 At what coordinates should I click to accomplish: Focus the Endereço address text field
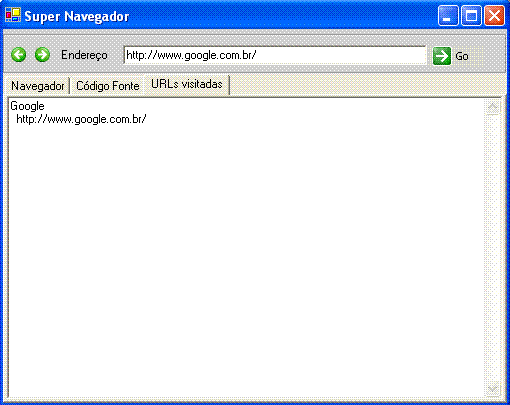[275, 55]
